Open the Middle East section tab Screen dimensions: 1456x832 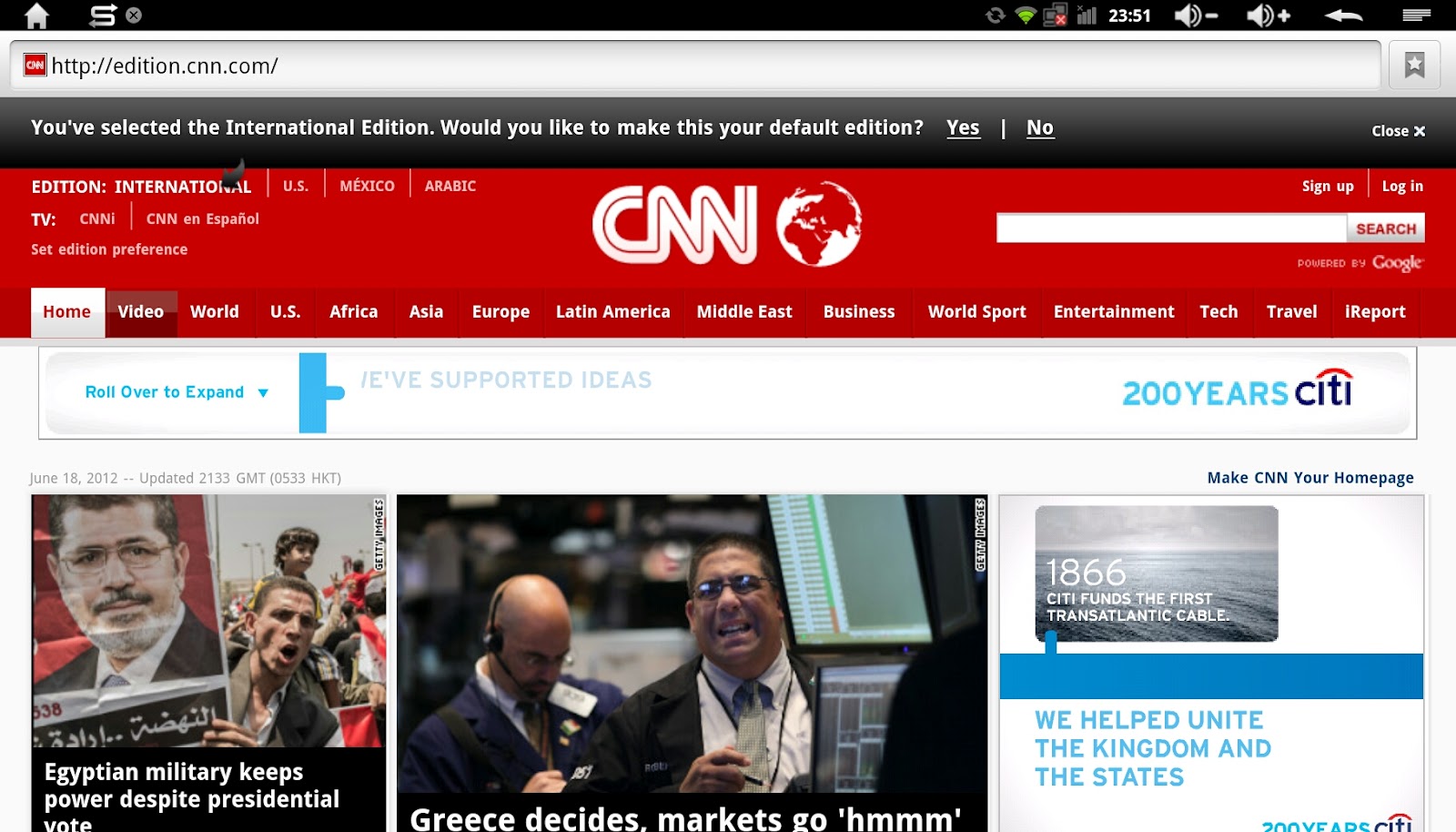click(x=744, y=312)
